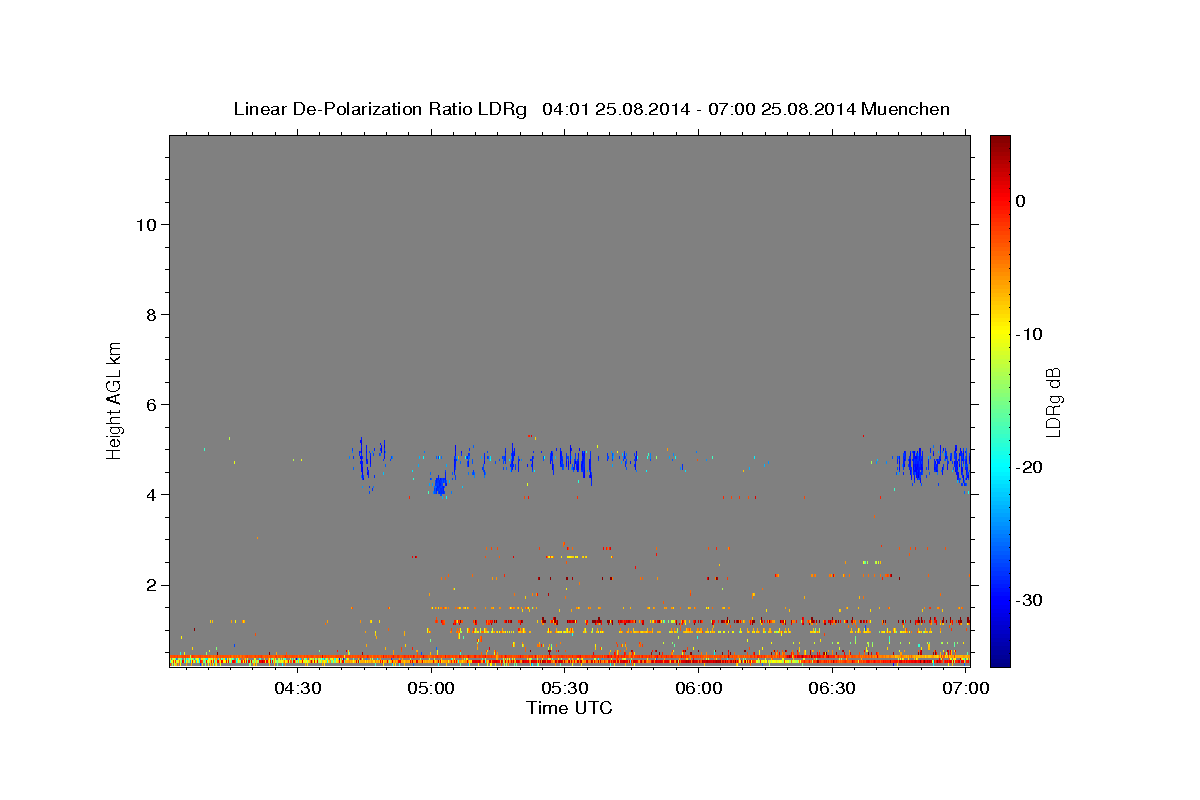Click the 04:30 time tick label
Image resolution: width=1200 pixels, height=800 pixels.
click(298, 689)
